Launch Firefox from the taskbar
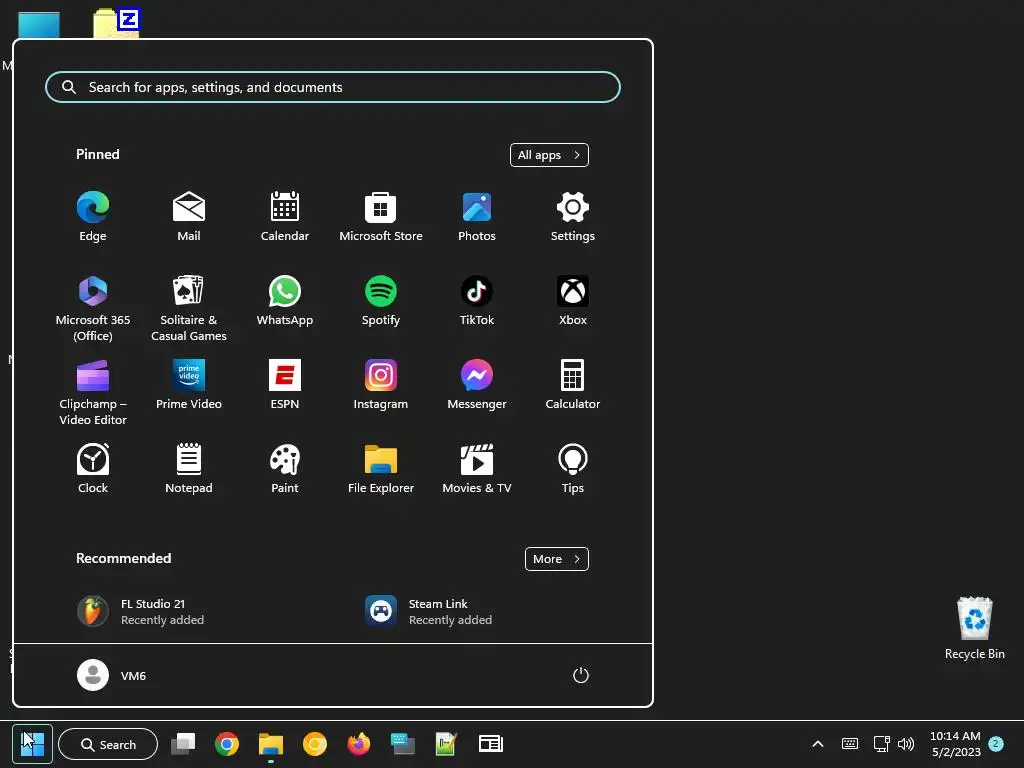 pos(359,744)
